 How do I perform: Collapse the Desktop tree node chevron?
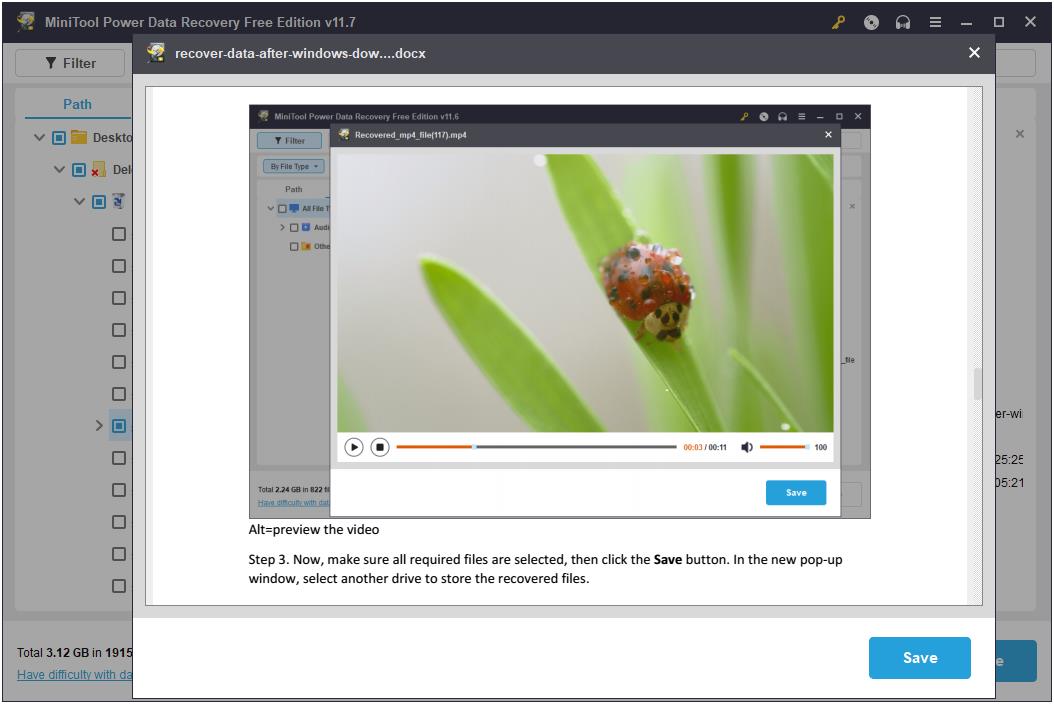(39, 137)
